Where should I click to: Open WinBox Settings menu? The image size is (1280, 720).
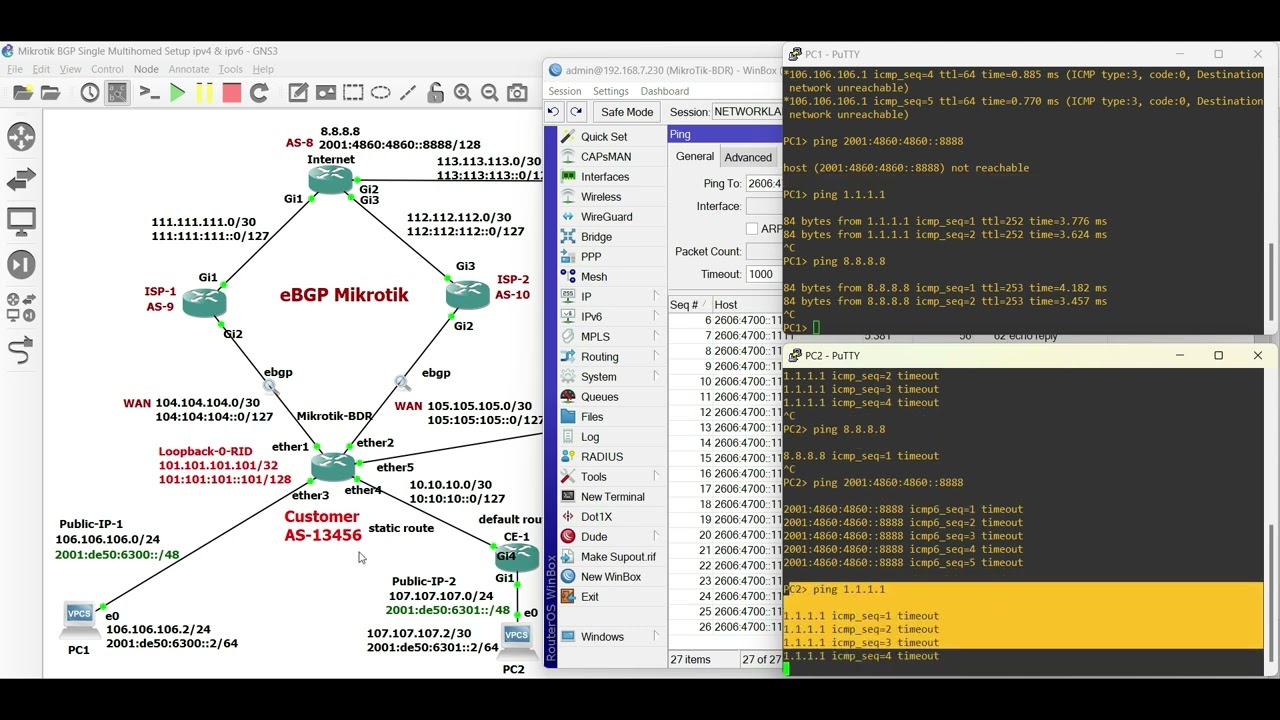pyautogui.click(x=611, y=91)
